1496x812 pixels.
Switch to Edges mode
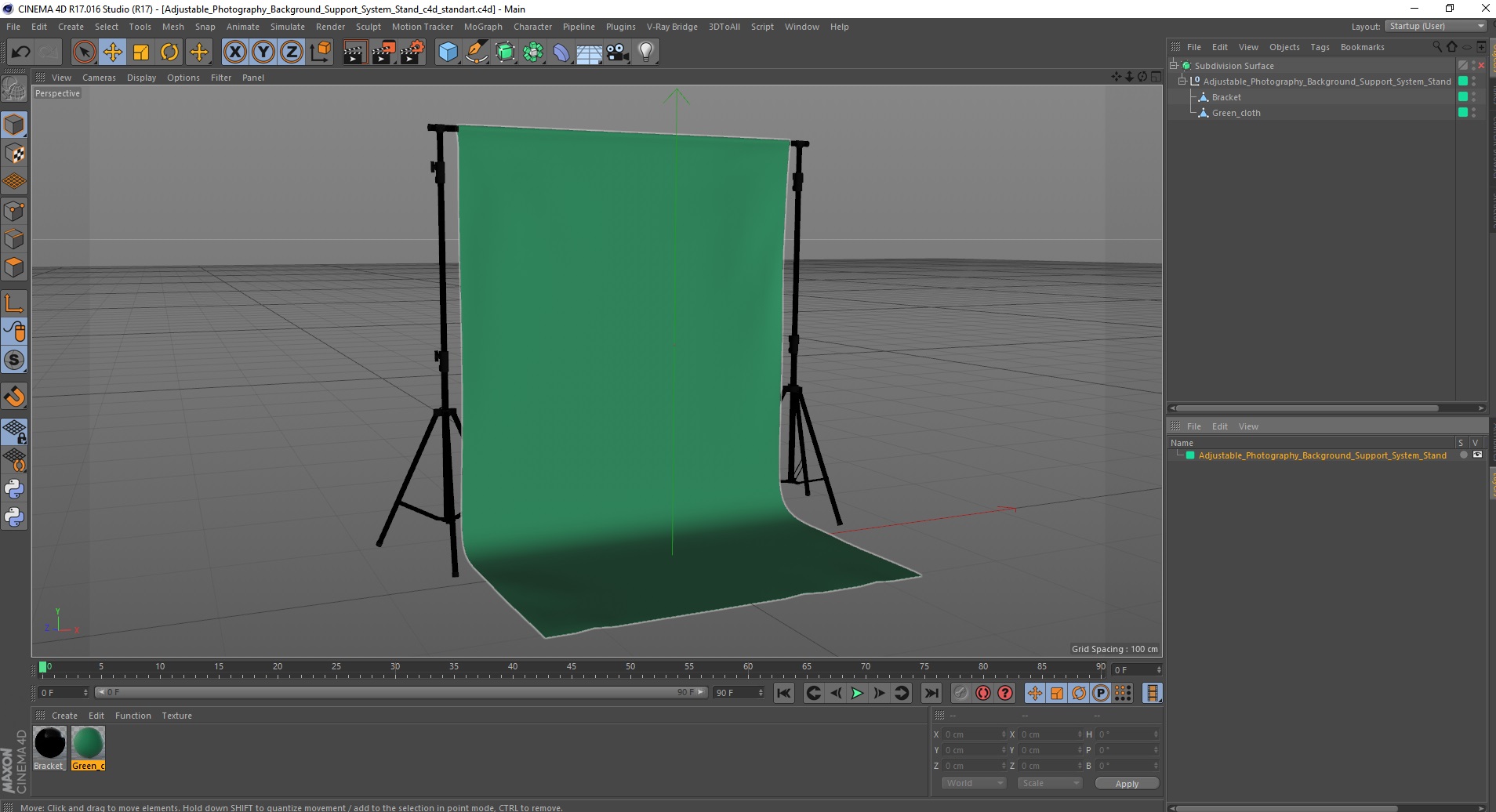click(x=14, y=239)
